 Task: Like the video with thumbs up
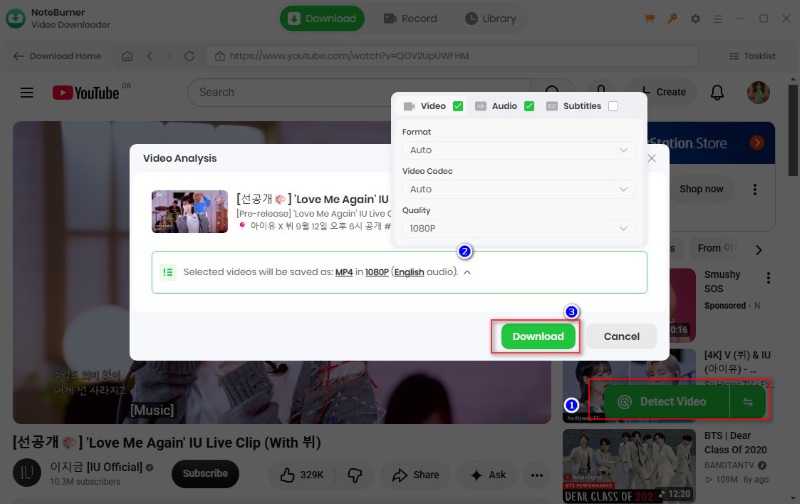tap(302, 475)
